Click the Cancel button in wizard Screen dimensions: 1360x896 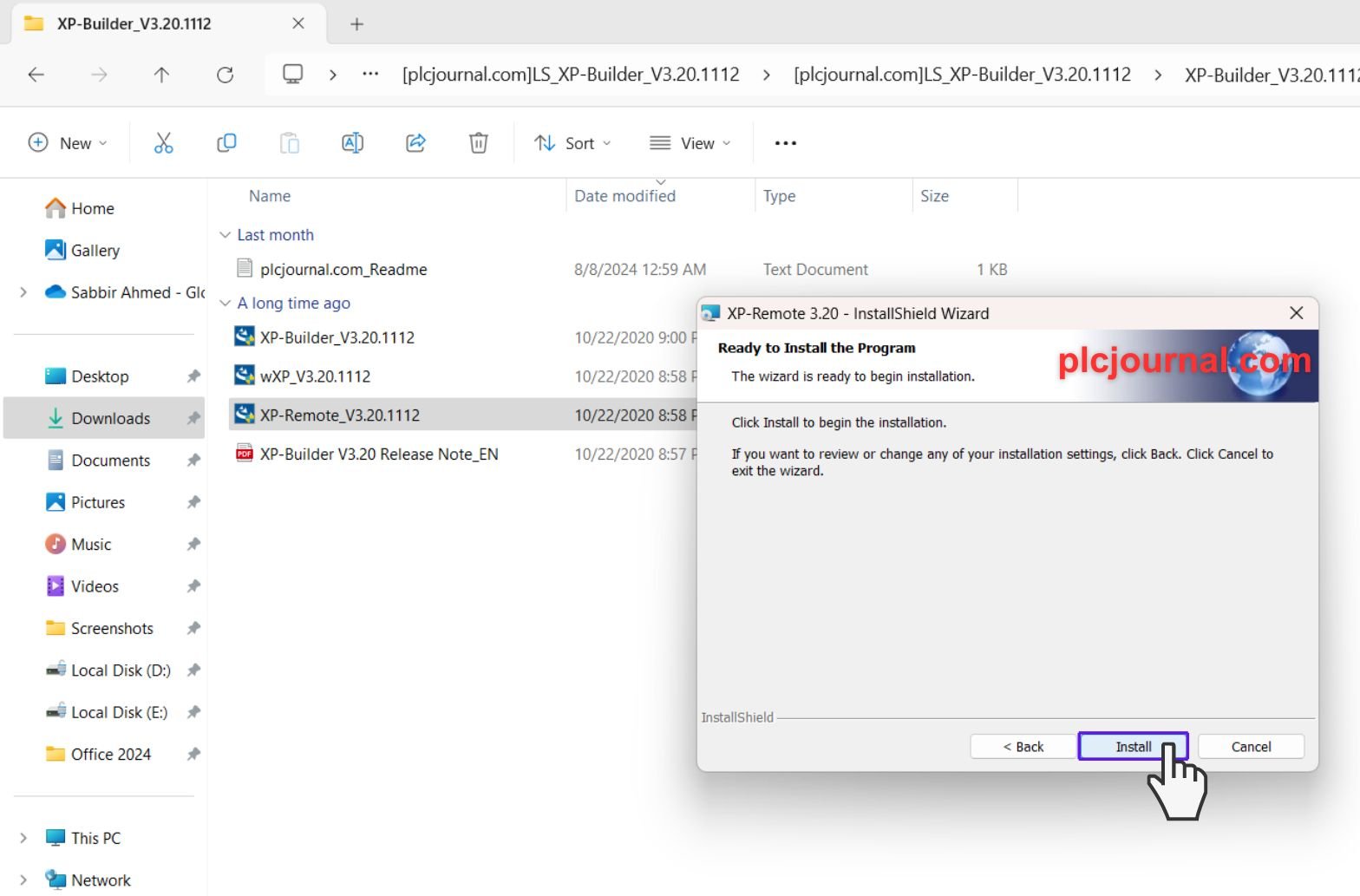1251,747
